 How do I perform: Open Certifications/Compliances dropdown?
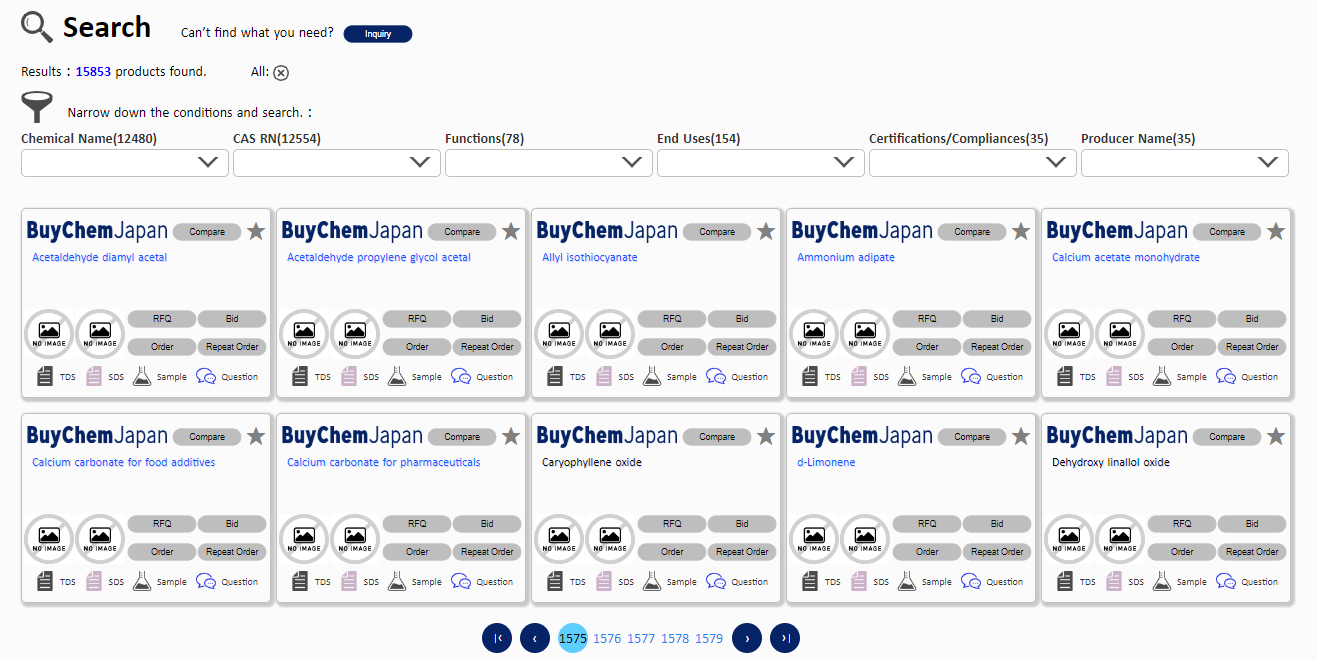(973, 163)
